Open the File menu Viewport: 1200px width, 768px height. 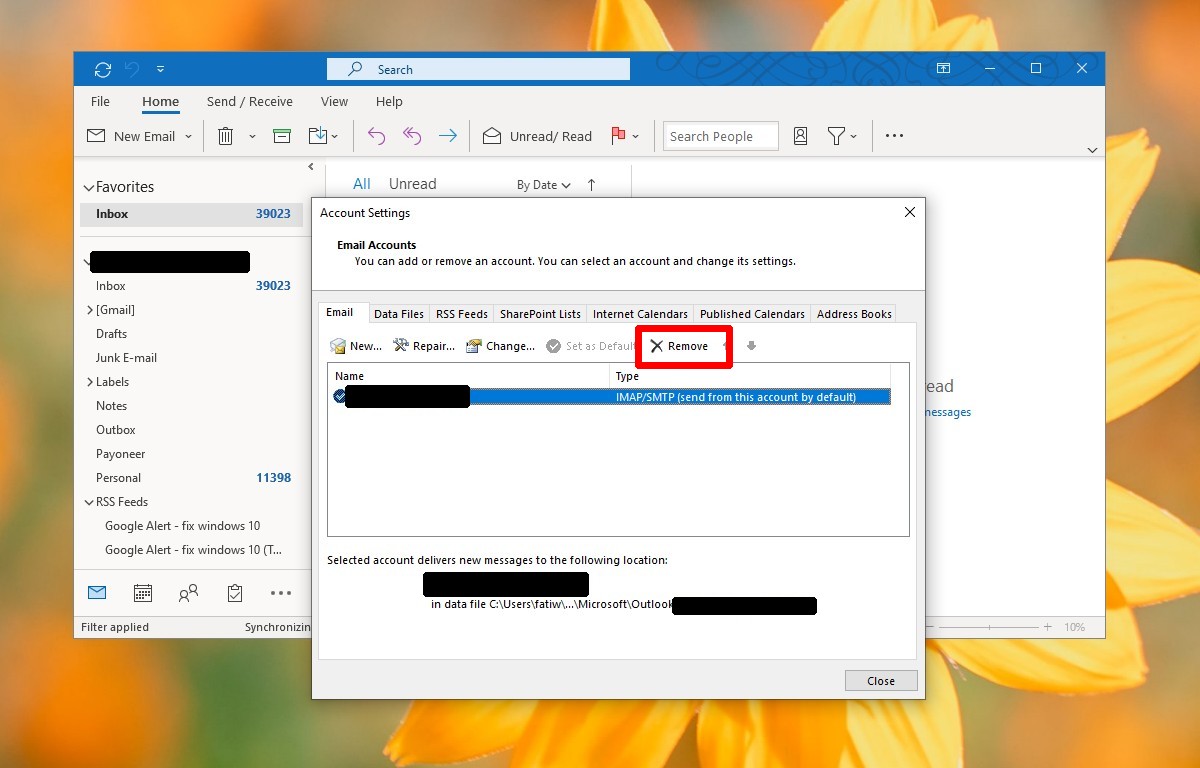pyautogui.click(x=100, y=101)
